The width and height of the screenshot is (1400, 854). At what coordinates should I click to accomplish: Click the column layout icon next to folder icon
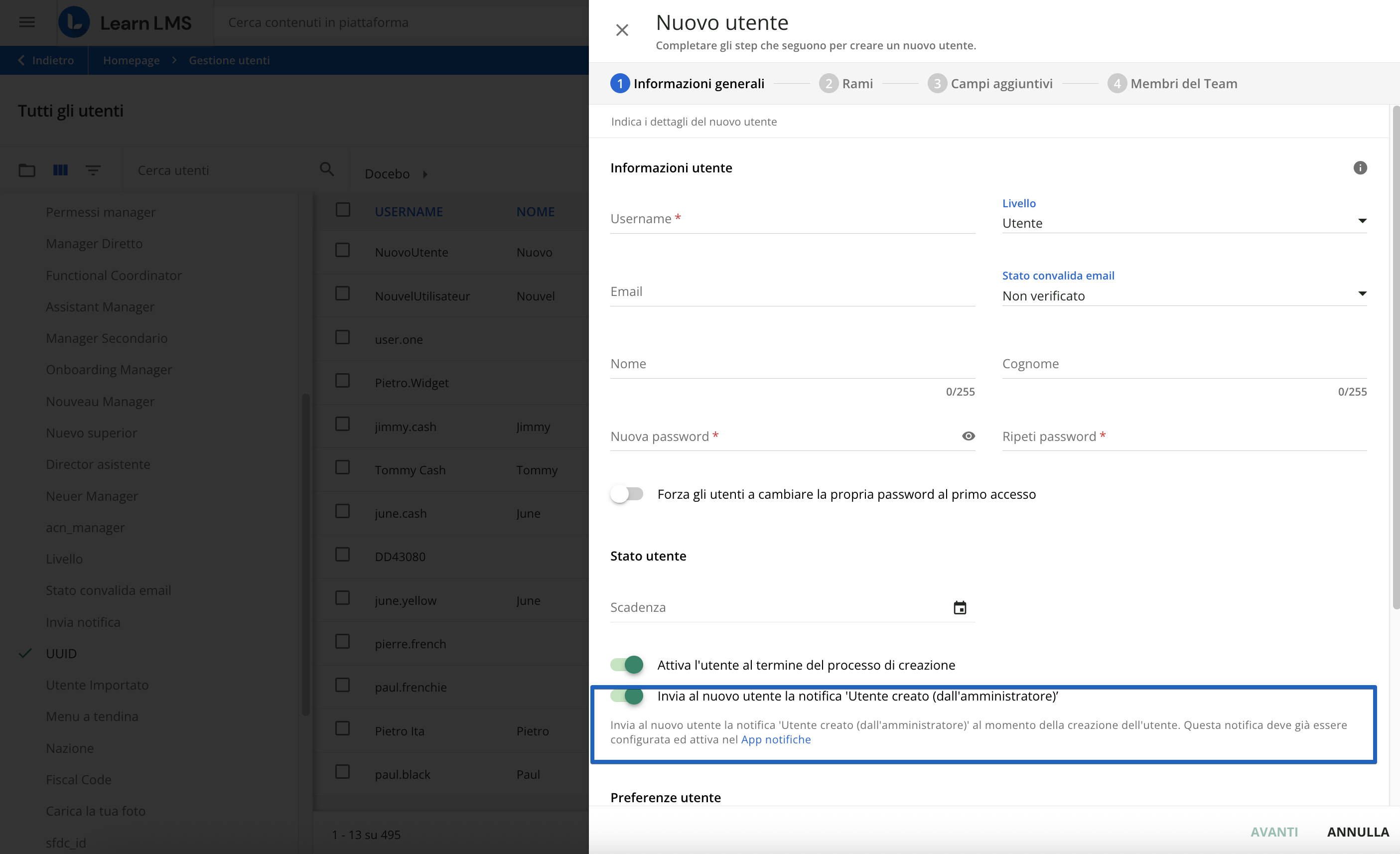pyautogui.click(x=60, y=170)
